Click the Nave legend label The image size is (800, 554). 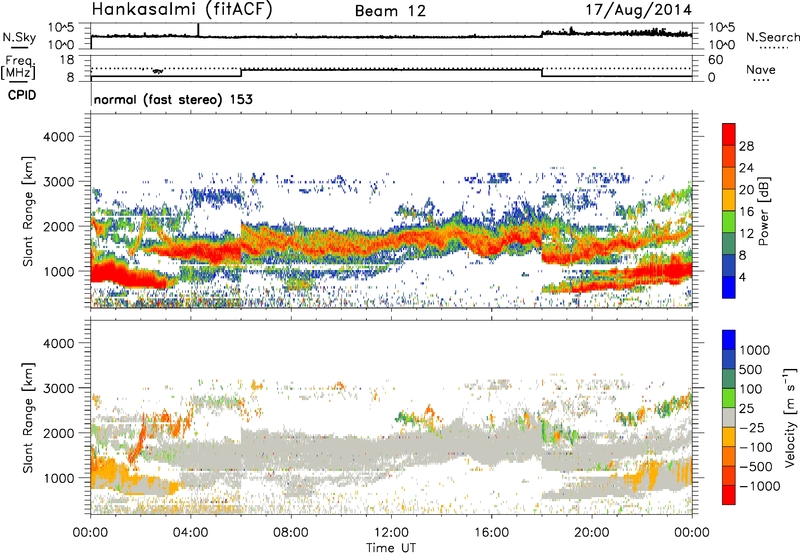[x=761, y=69]
